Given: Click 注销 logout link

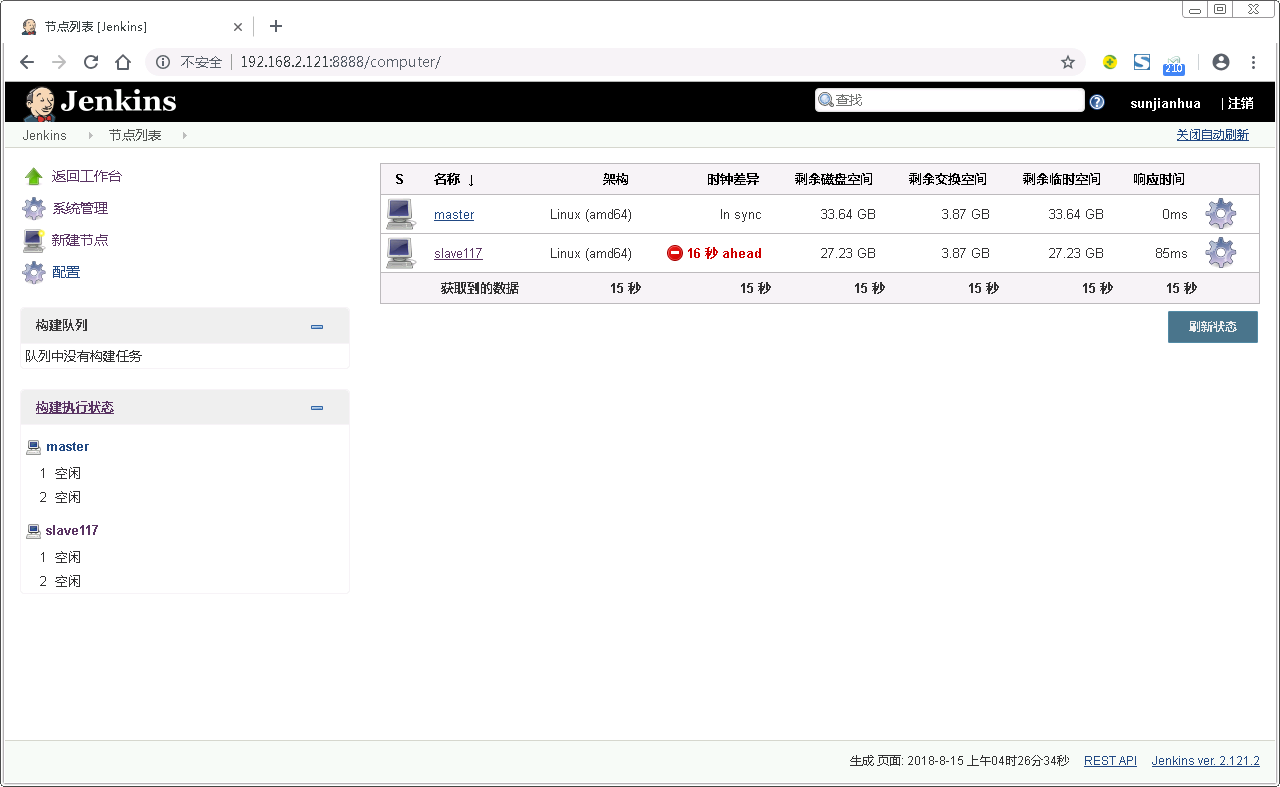Looking at the screenshot, I should click(1240, 103).
